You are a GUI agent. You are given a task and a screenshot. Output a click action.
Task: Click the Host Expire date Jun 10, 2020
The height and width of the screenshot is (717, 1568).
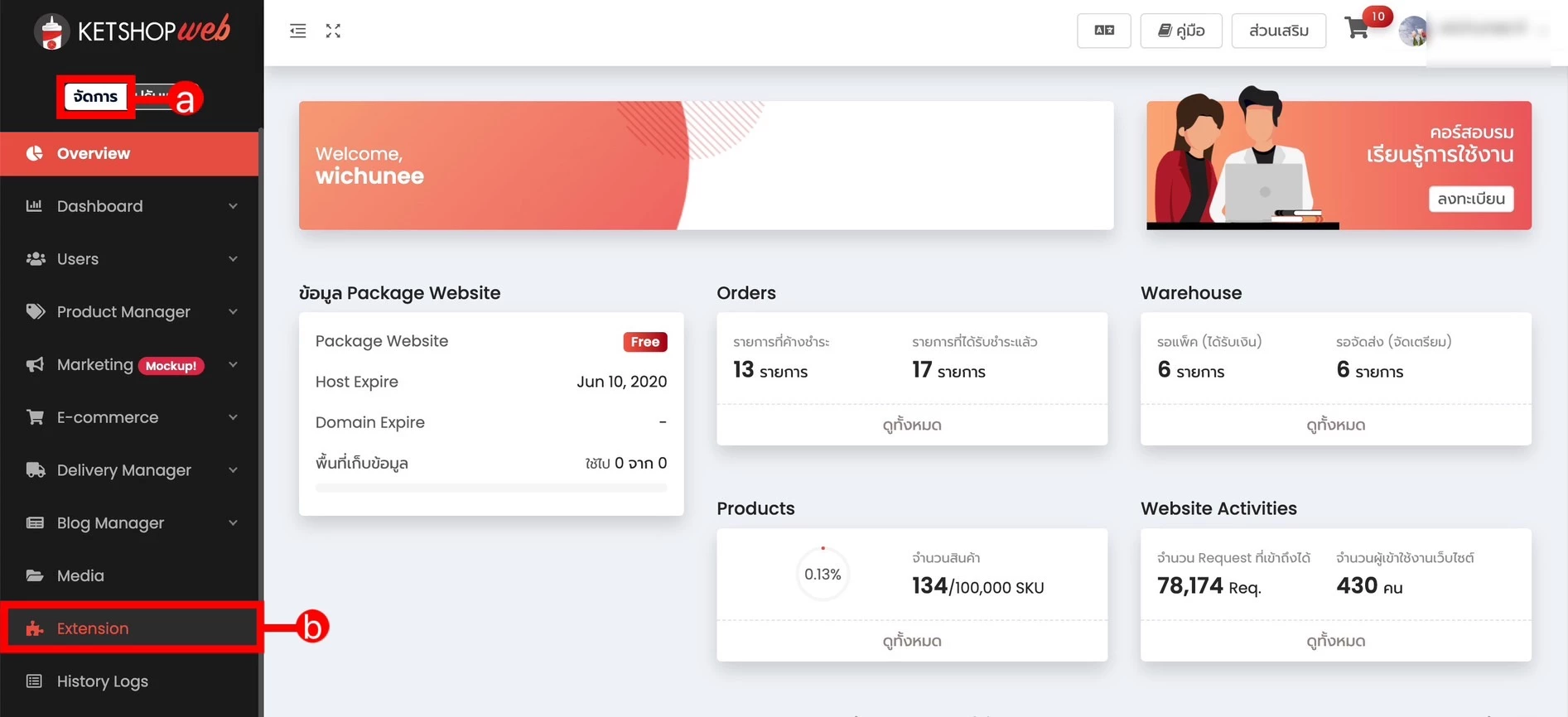[621, 382]
